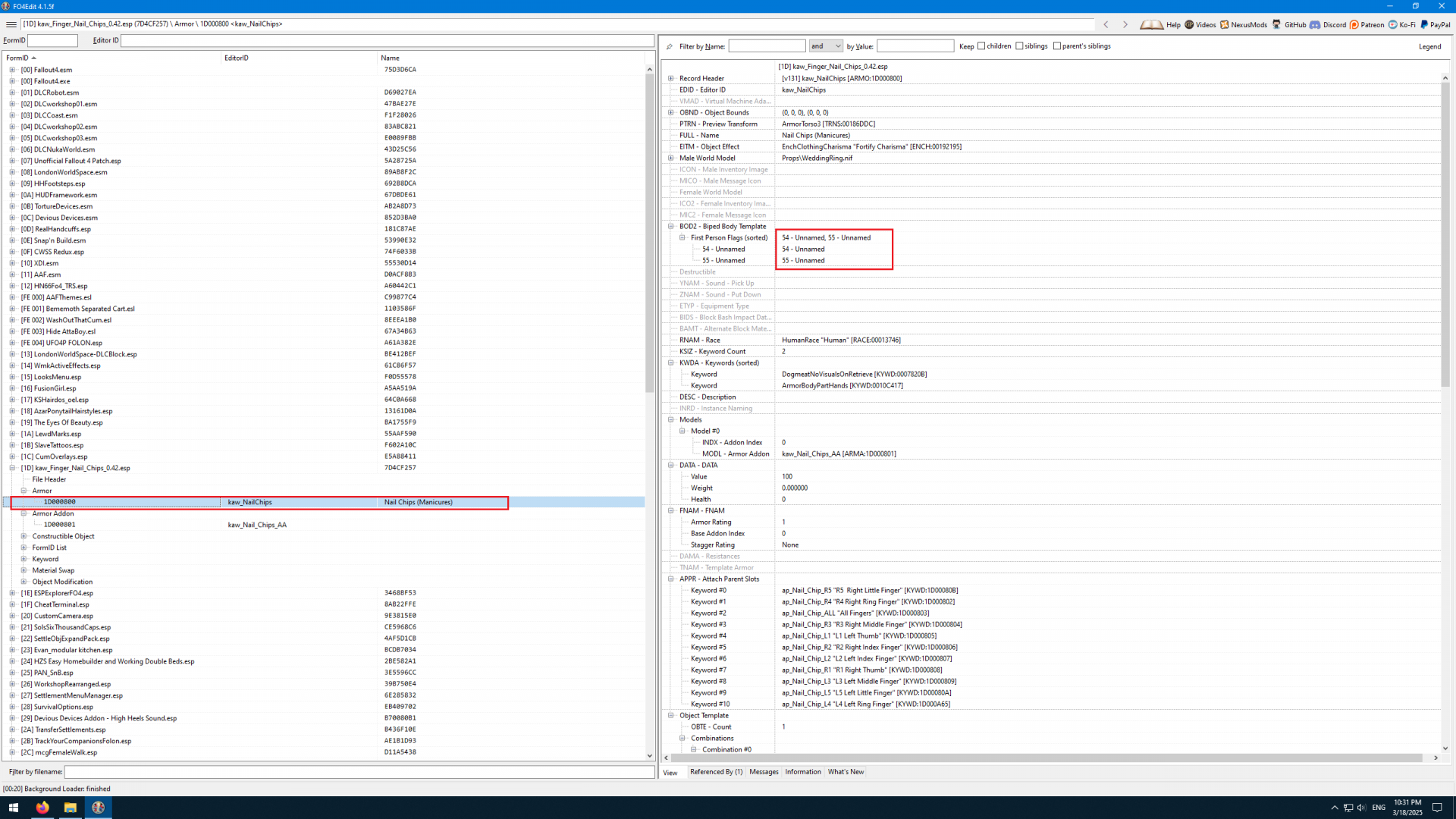Click the Filter by filename input field
The image size is (1456, 819).
(x=359, y=772)
